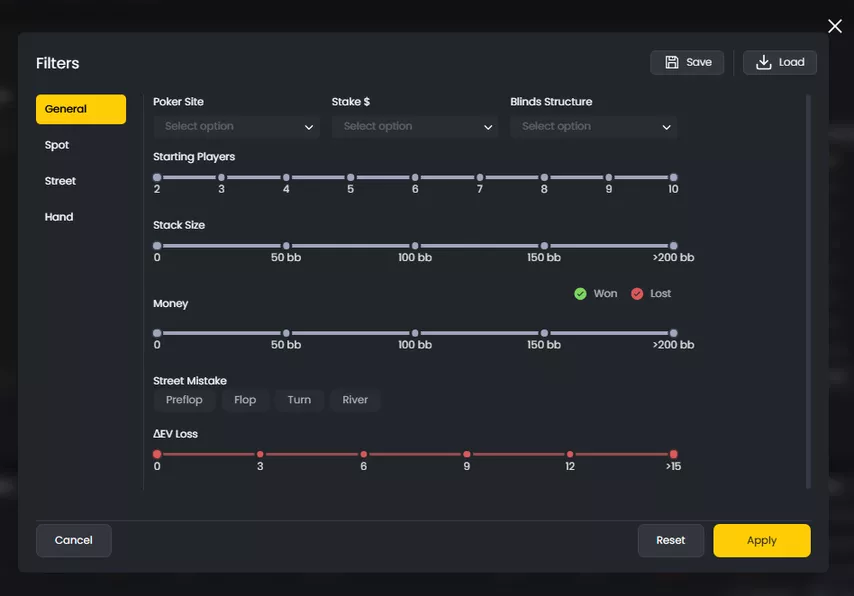The width and height of the screenshot is (854, 596).
Task: Cancel the filters dialog
Action: click(73, 540)
